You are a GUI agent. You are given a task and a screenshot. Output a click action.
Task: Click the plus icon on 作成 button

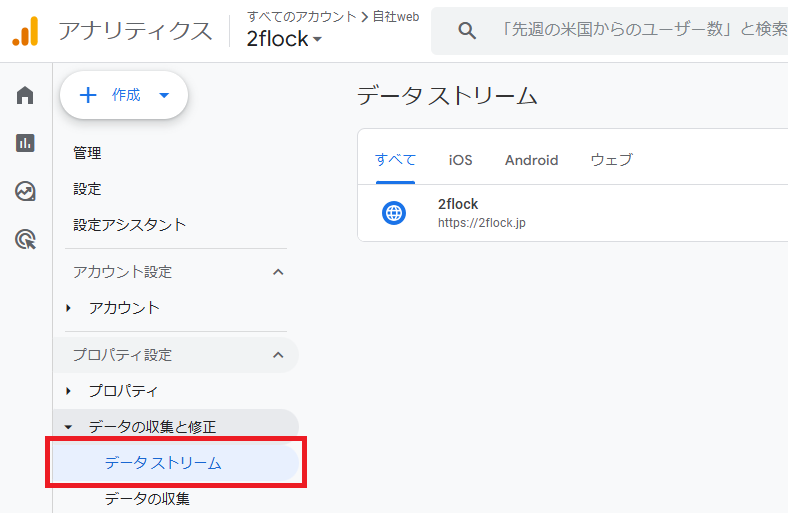coord(88,95)
